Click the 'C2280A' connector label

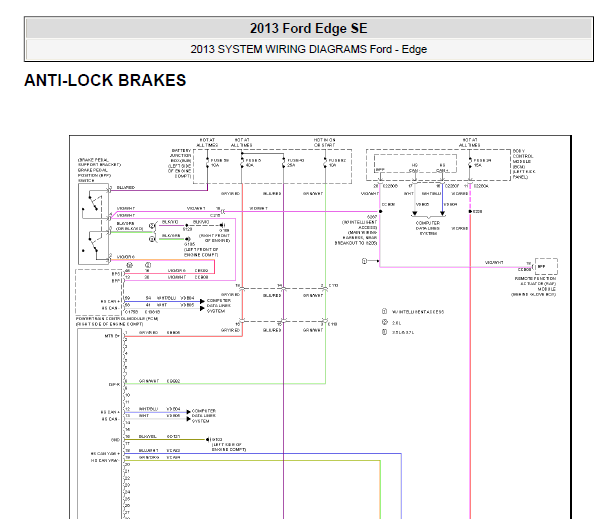pyautogui.click(x=481, y=186)
